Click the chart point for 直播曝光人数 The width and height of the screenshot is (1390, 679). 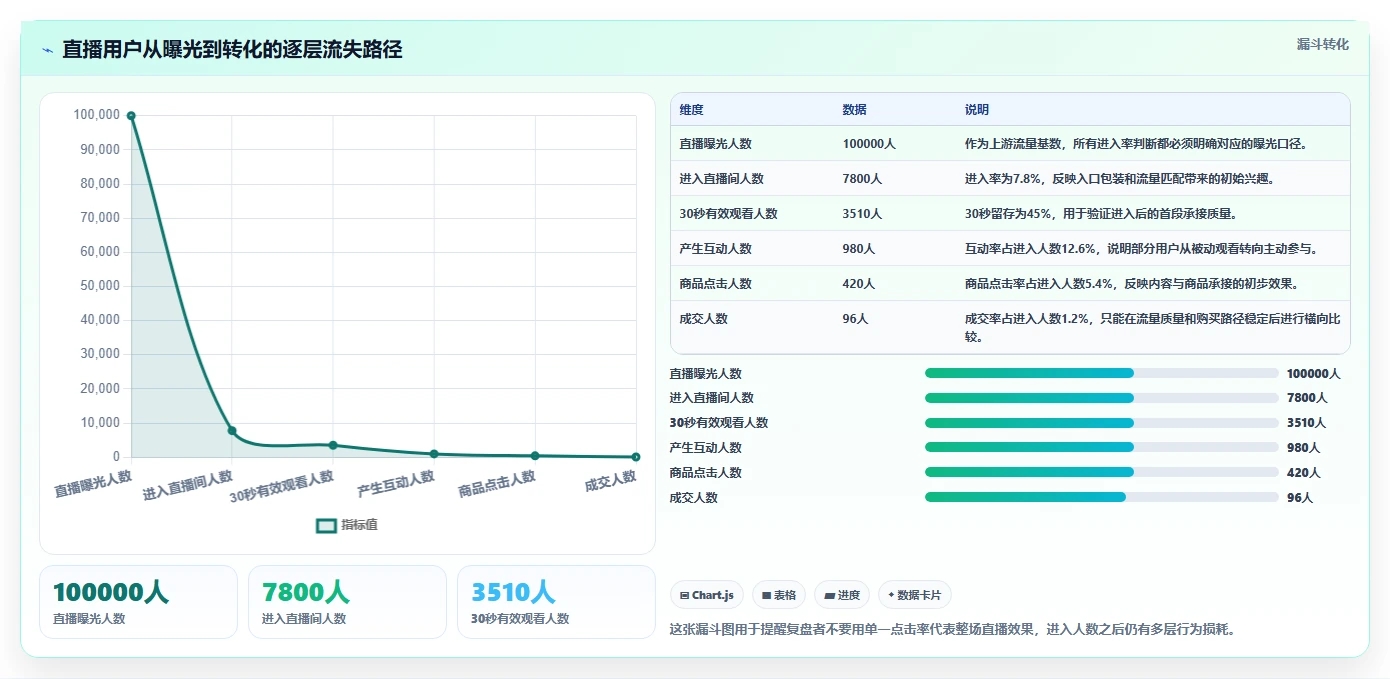click(x=131, y=116)
